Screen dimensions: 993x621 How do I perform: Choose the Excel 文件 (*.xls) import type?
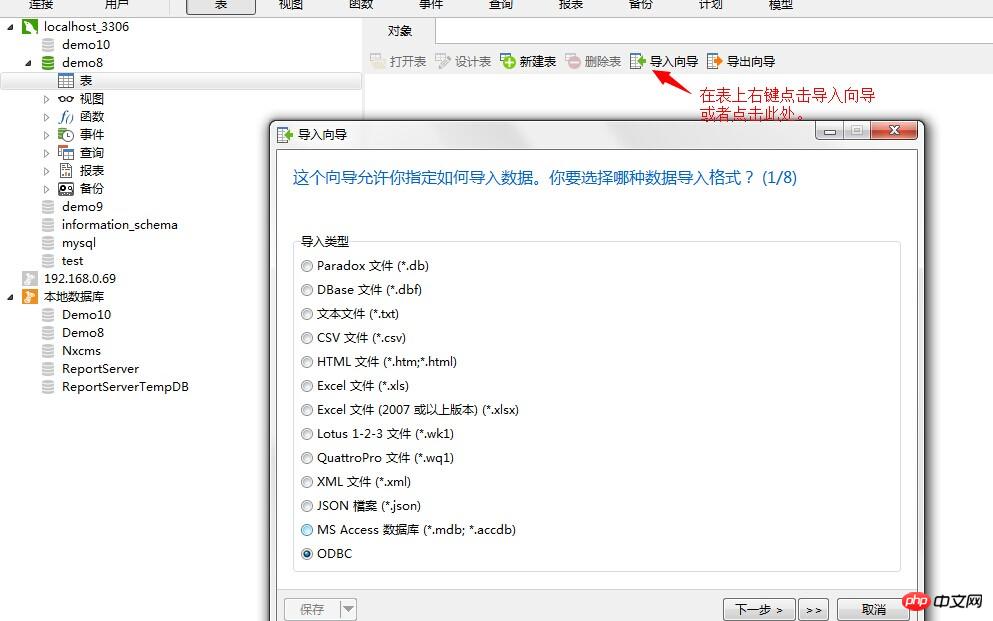point(307,386)
